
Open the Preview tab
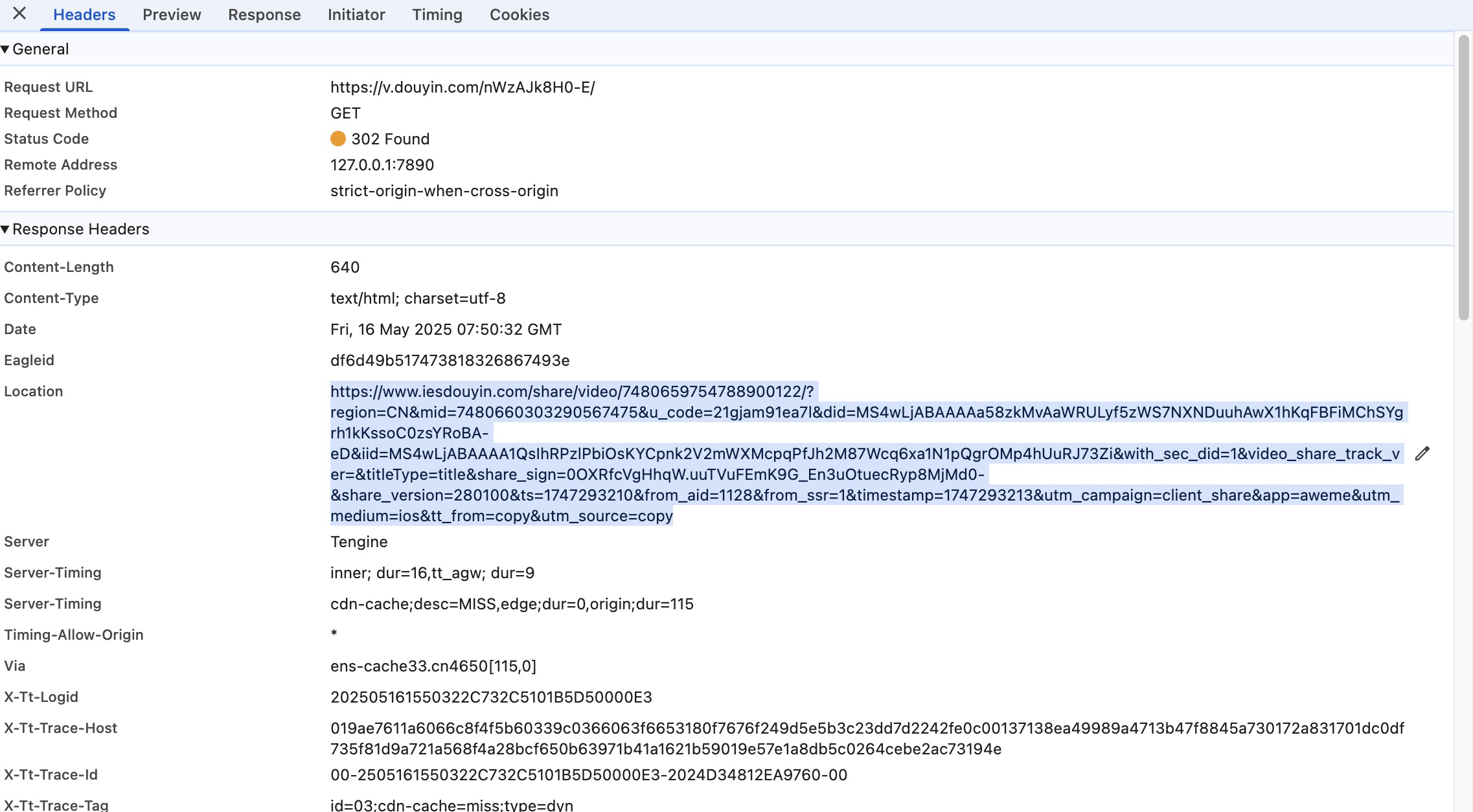(x=172, y=15)
